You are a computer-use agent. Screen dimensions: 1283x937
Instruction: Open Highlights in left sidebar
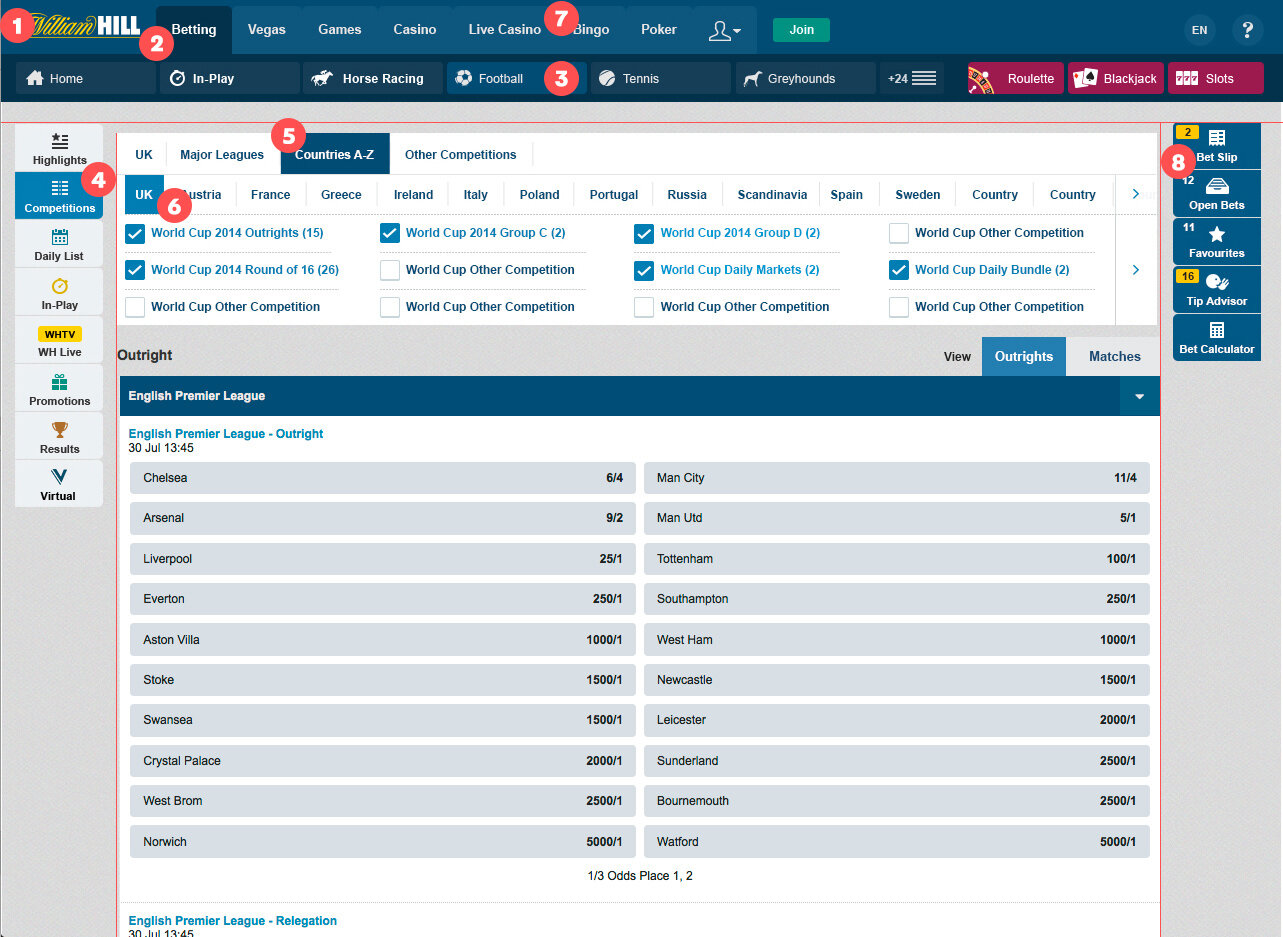[x=59, y=148]
